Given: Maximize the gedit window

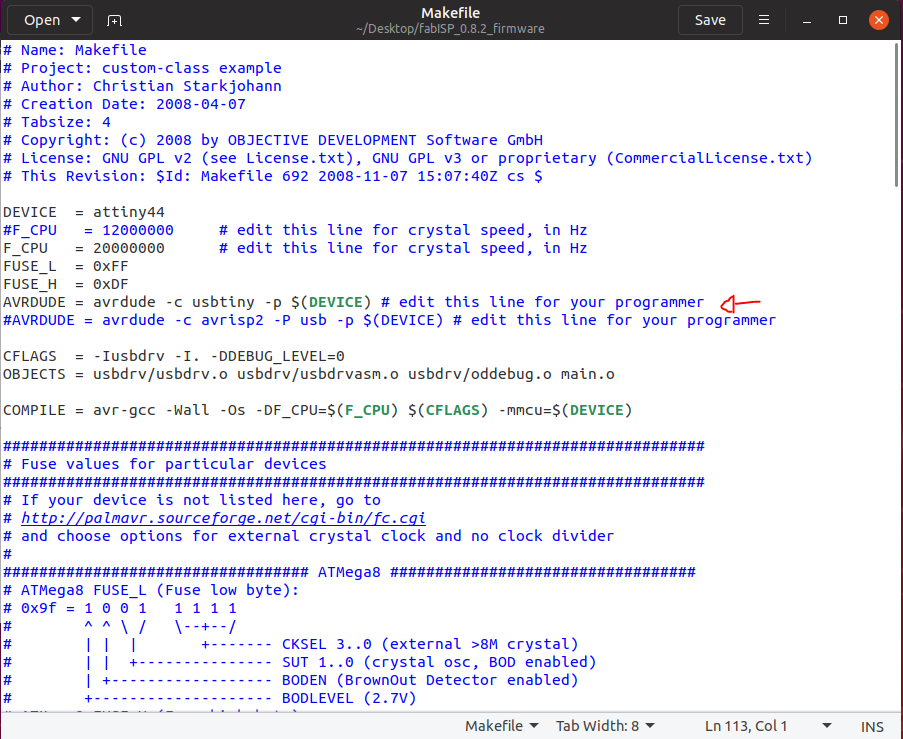Looking at the screenshot, I should pyautogui.click(x=843, y=20).
